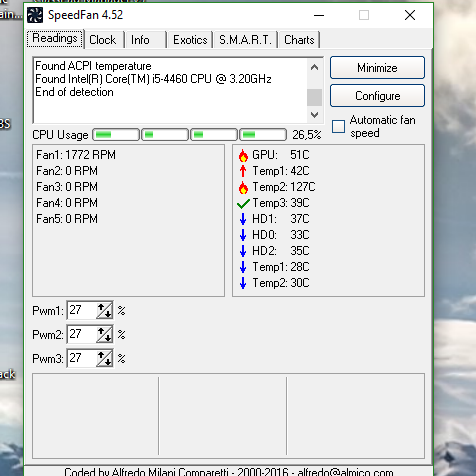Click the "Temp3: 39C" temperature text
This screenshot has height=476, width=476.
281,203
